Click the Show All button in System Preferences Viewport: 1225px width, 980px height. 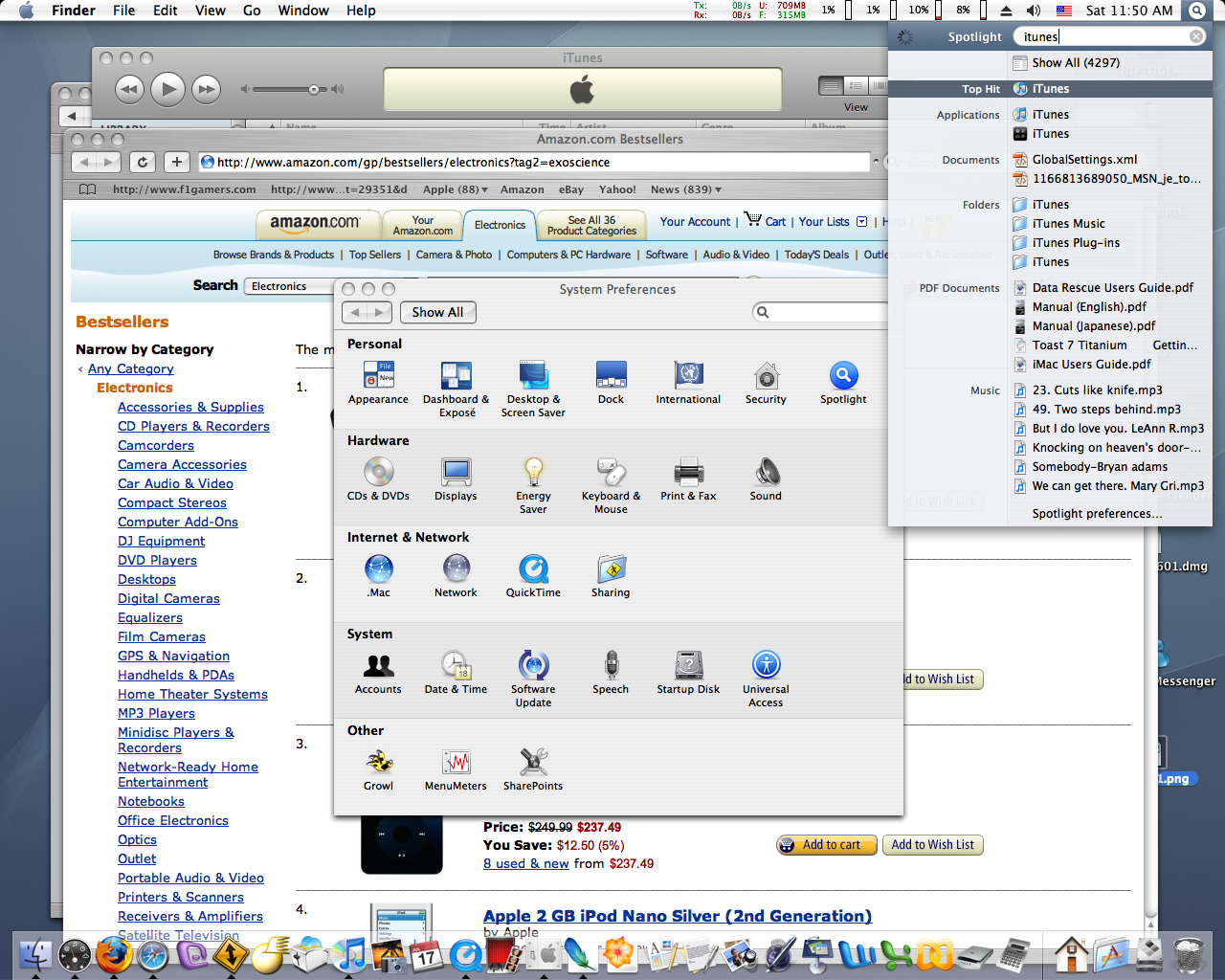(437, 312)
